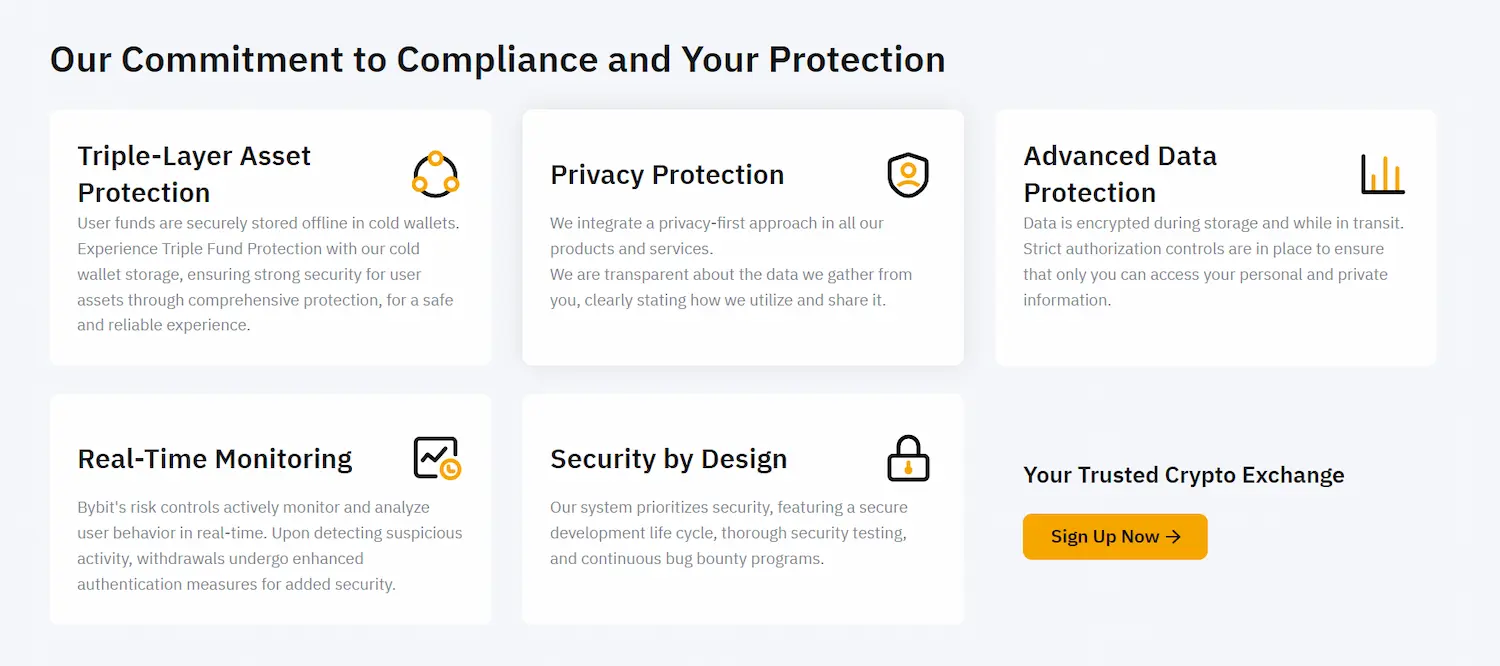Click the Your Trusted Crypto Exchange text
This screenshot has width=1500, height=666.
1183,475
